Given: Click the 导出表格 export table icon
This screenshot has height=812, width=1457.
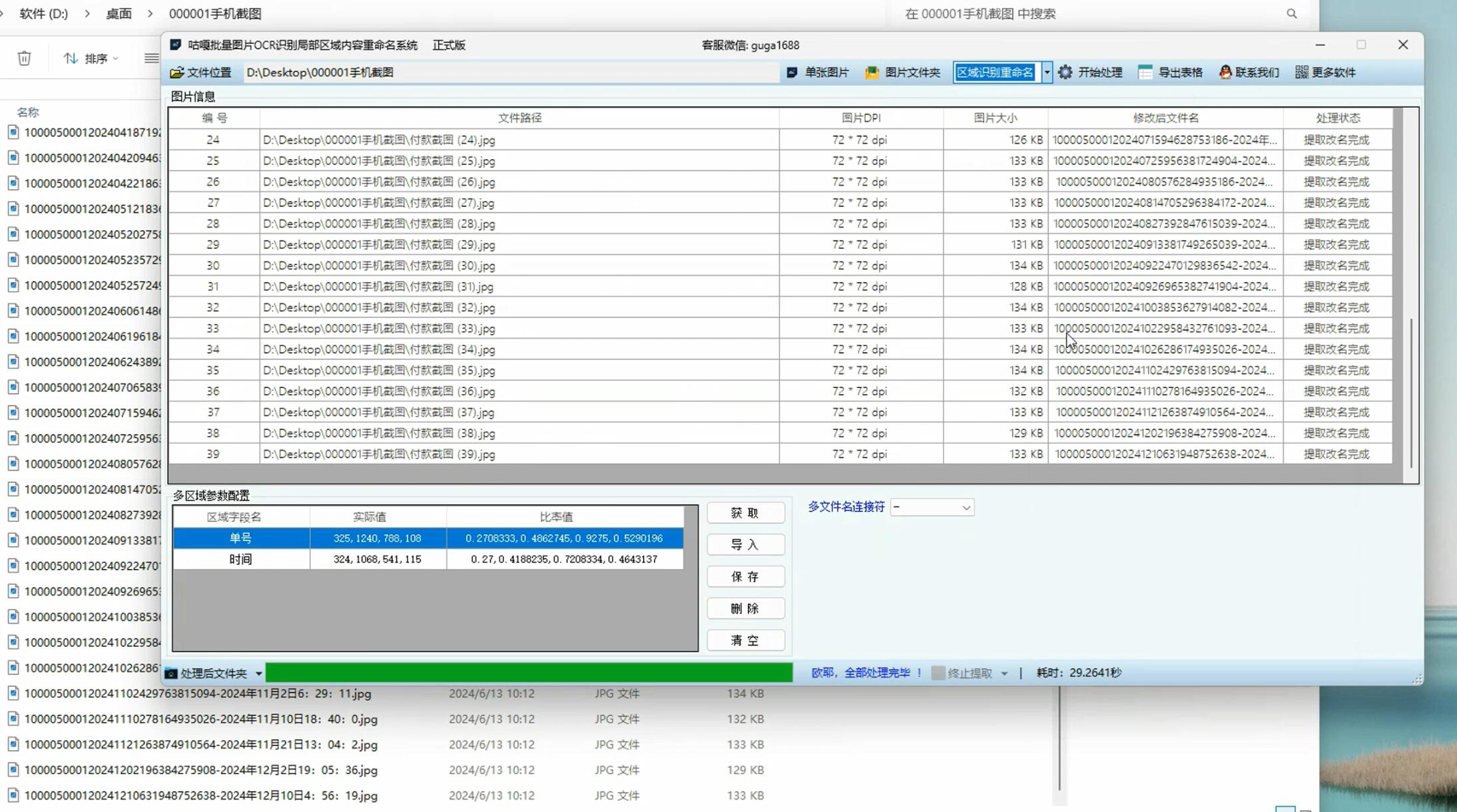Looking at the screenshot, I should point(1145,73).
